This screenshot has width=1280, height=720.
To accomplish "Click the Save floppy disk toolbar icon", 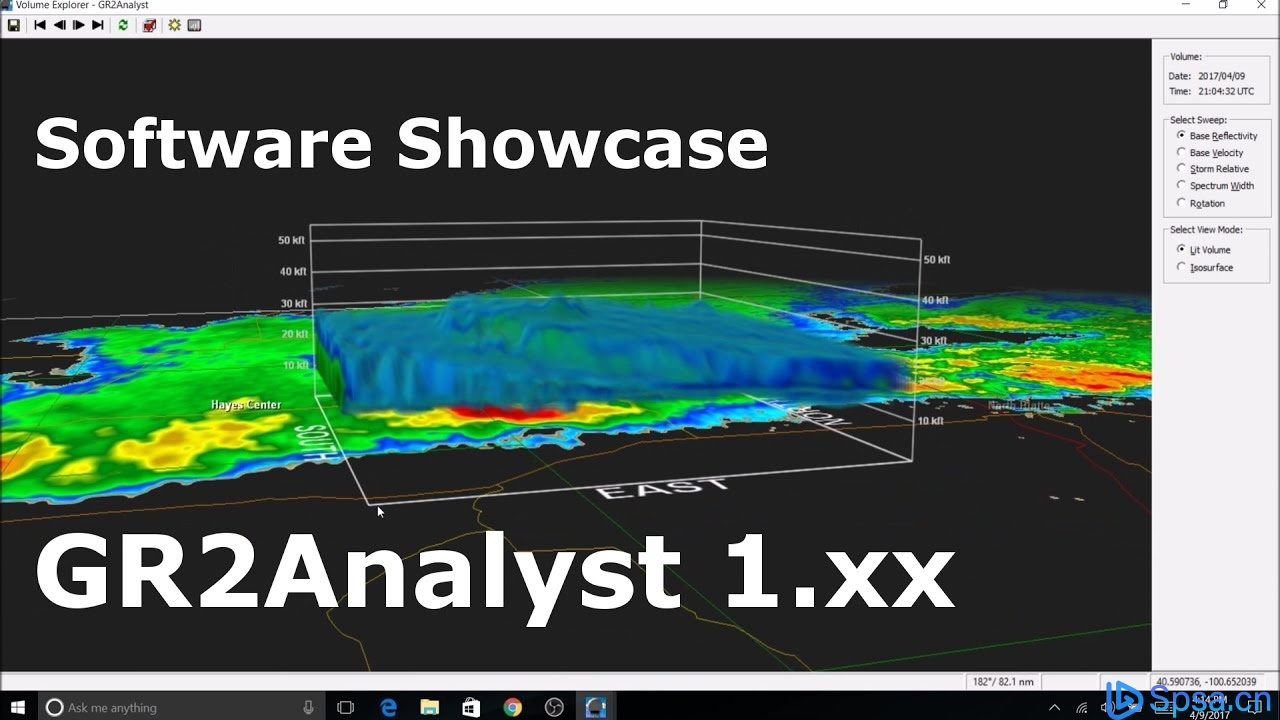I will 13,25.
